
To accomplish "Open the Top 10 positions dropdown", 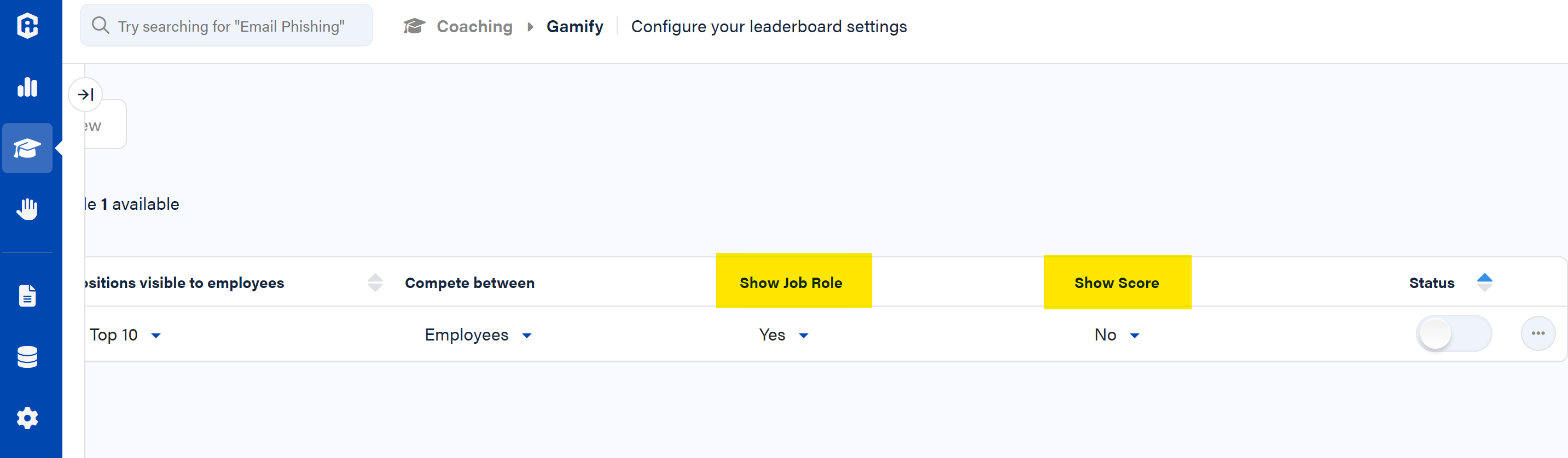I will tap(125, 335).
